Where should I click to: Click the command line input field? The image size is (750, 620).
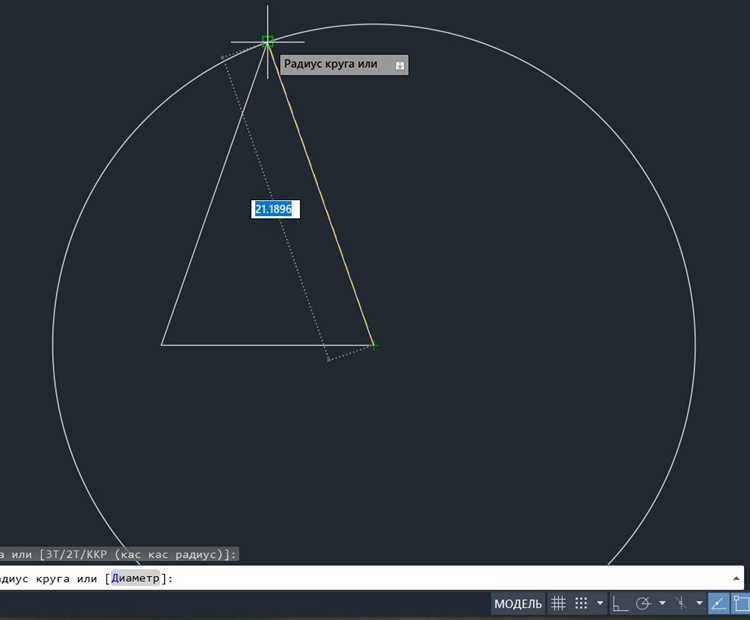[x=371, y=578]
